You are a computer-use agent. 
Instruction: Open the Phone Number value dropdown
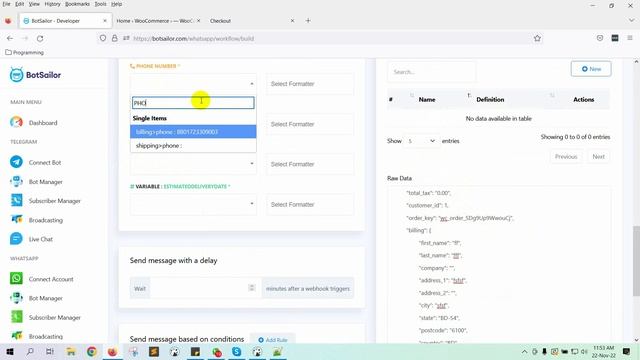(x=193, y=84)
